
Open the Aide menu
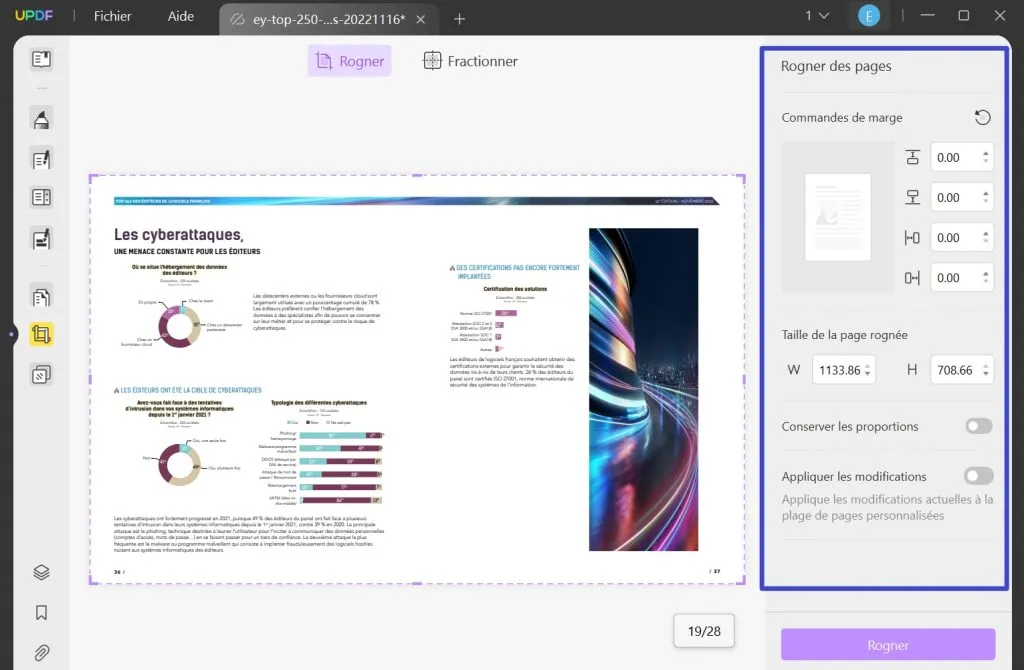[181, 16]
